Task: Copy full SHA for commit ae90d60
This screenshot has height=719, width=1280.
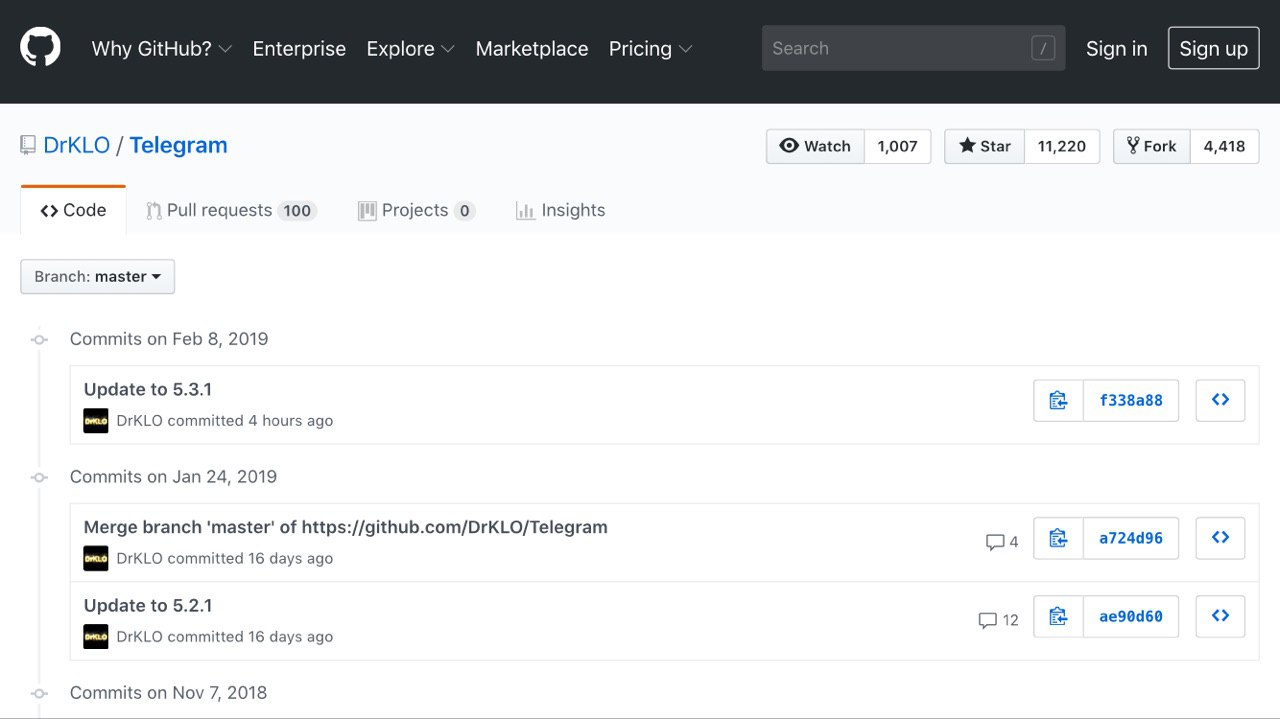Action: click(x=1058, y=616)
